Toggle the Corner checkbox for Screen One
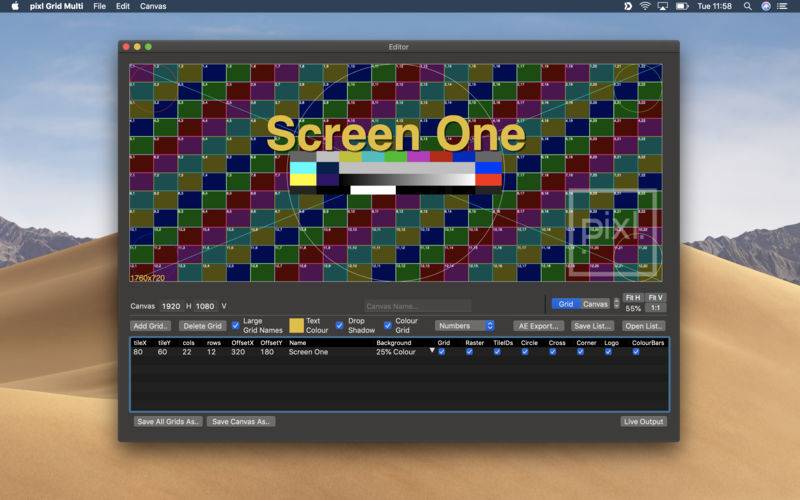 coord(581,352)
